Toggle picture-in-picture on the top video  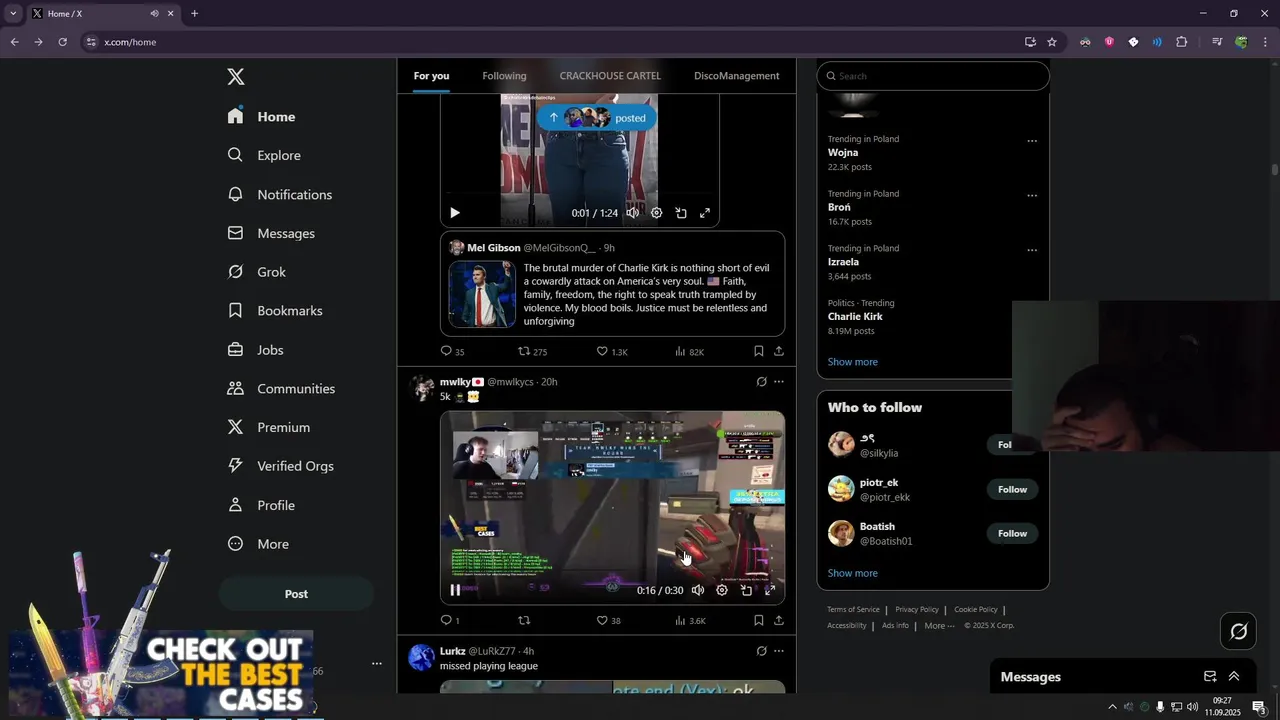(681, 213)
